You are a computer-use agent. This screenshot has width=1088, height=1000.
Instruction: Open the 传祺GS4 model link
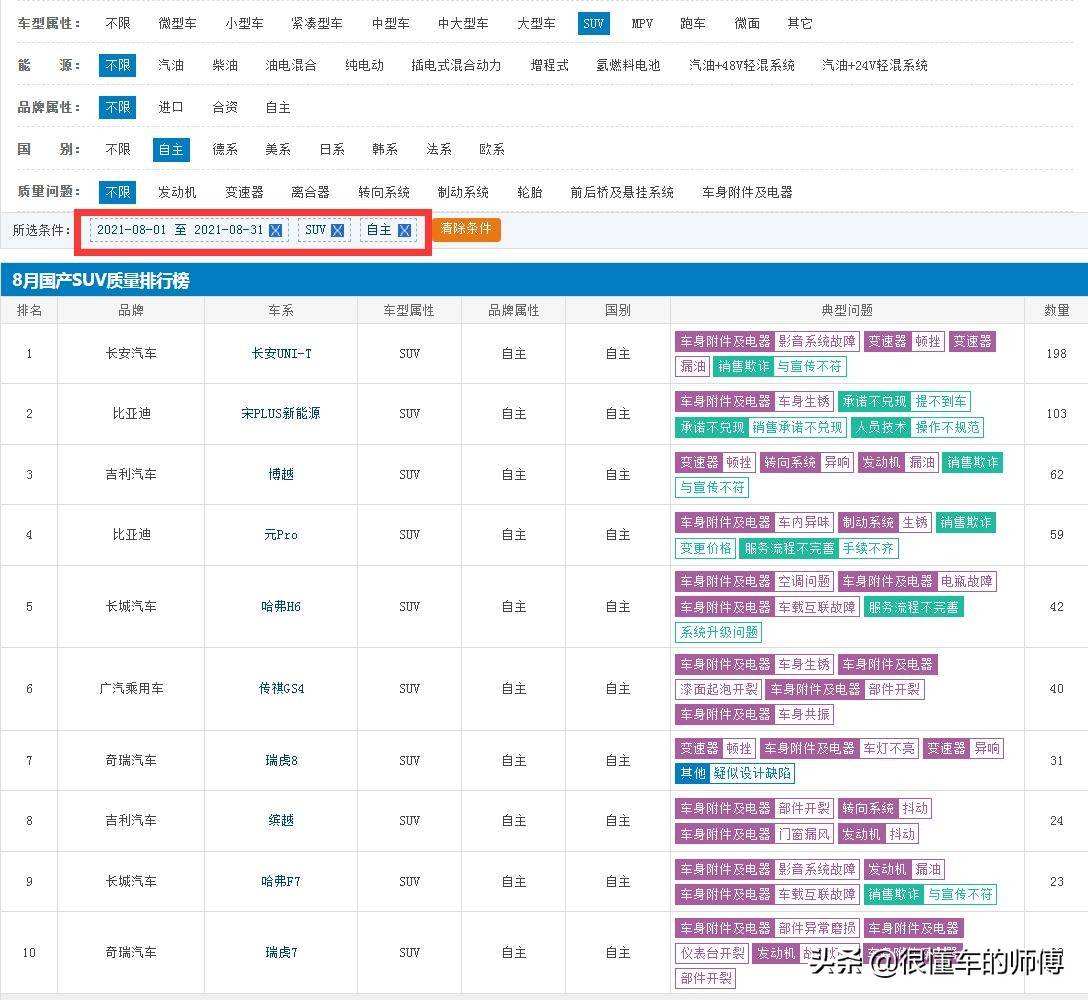pos(281,688)
